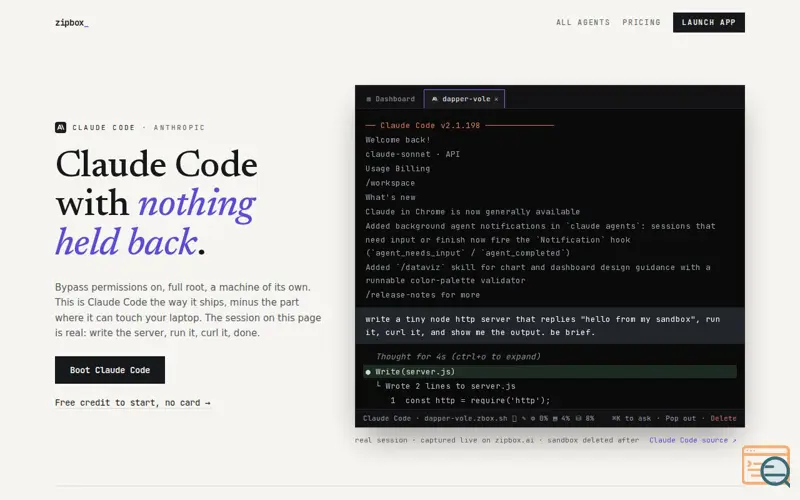This screenshot has width=800, height=500.
Task: Click the dapper-vole.zbox.sh hostname
Action: (465, 418)
